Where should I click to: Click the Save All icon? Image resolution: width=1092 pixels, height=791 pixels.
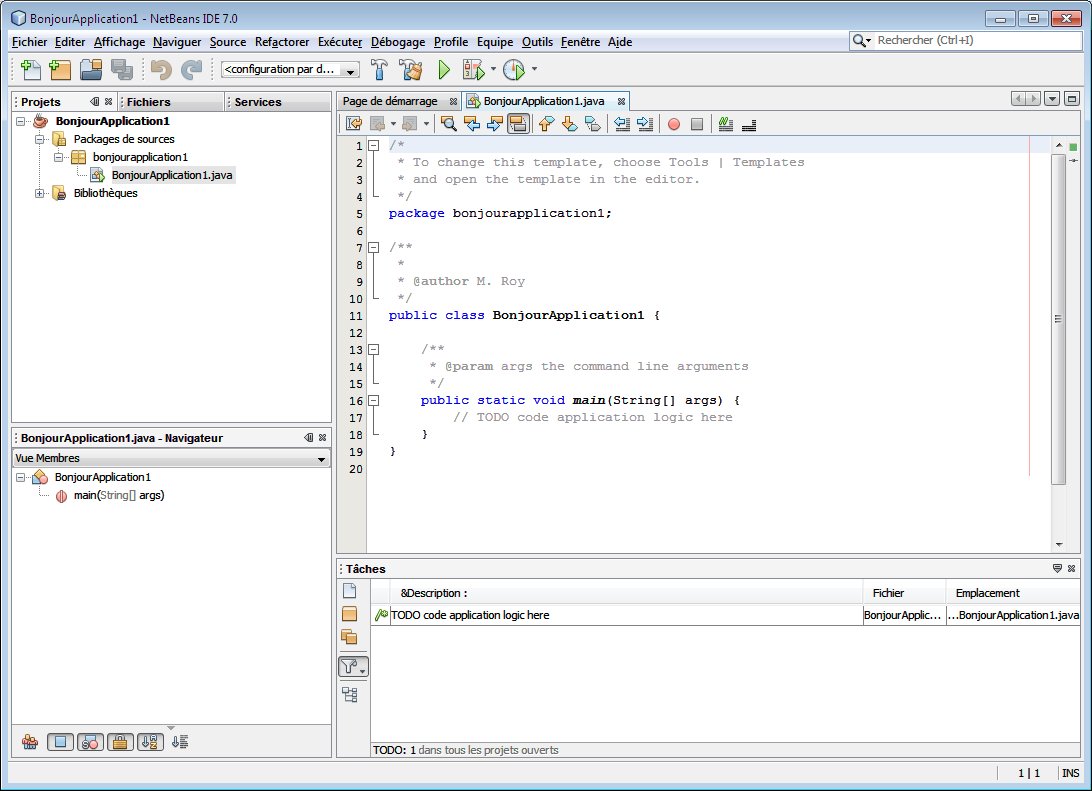point(122,69)
